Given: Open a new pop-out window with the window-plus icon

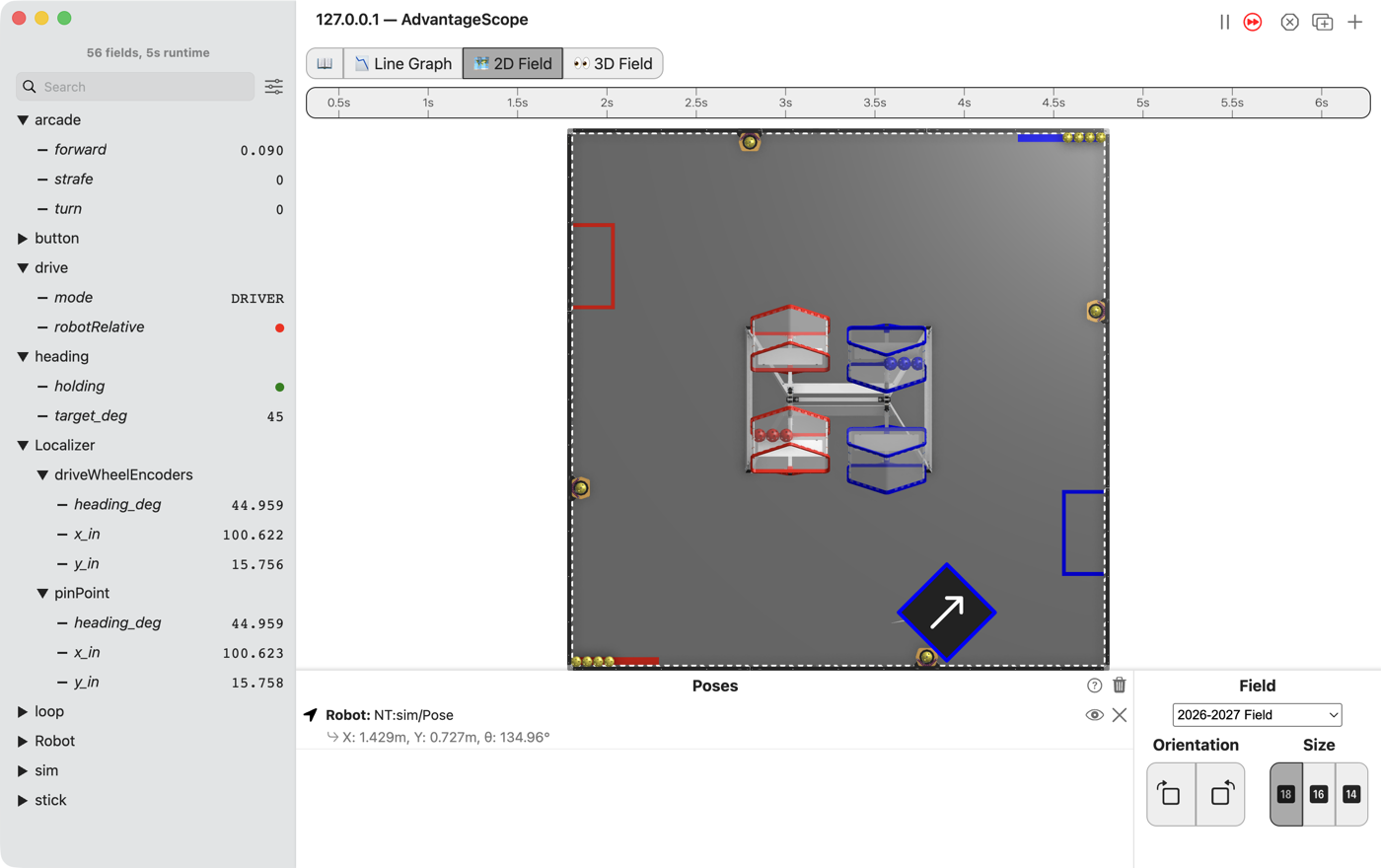Looking at the screenshot, I should pyautogui.click(x=1323, y=22).
